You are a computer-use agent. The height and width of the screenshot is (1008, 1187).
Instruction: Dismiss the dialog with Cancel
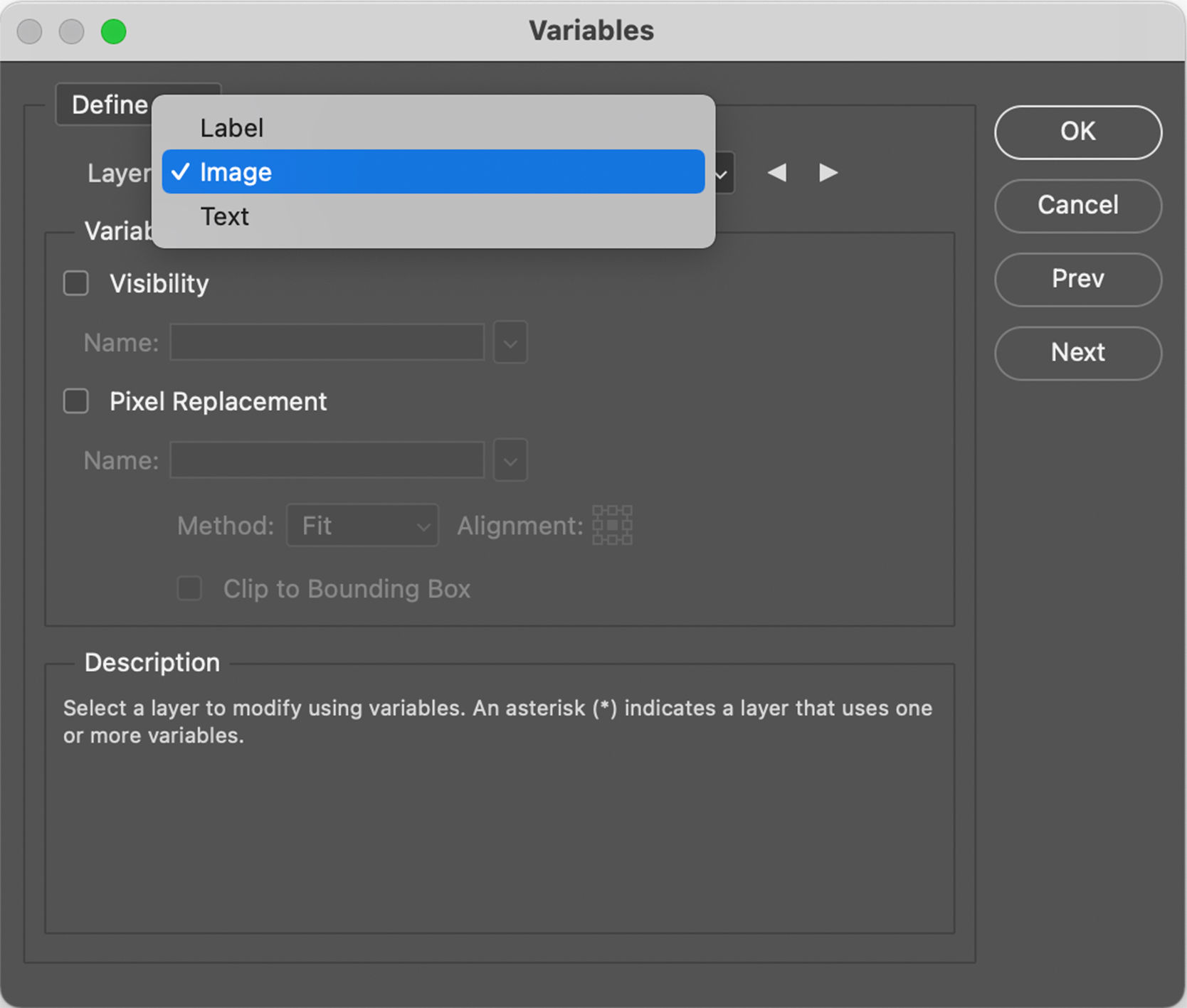pos(1077,206)
